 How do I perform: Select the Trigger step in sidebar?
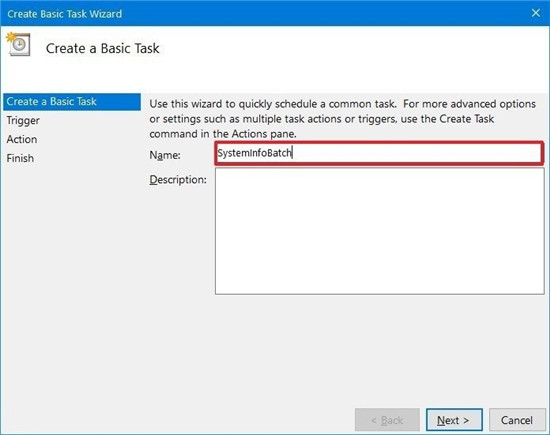23,120
